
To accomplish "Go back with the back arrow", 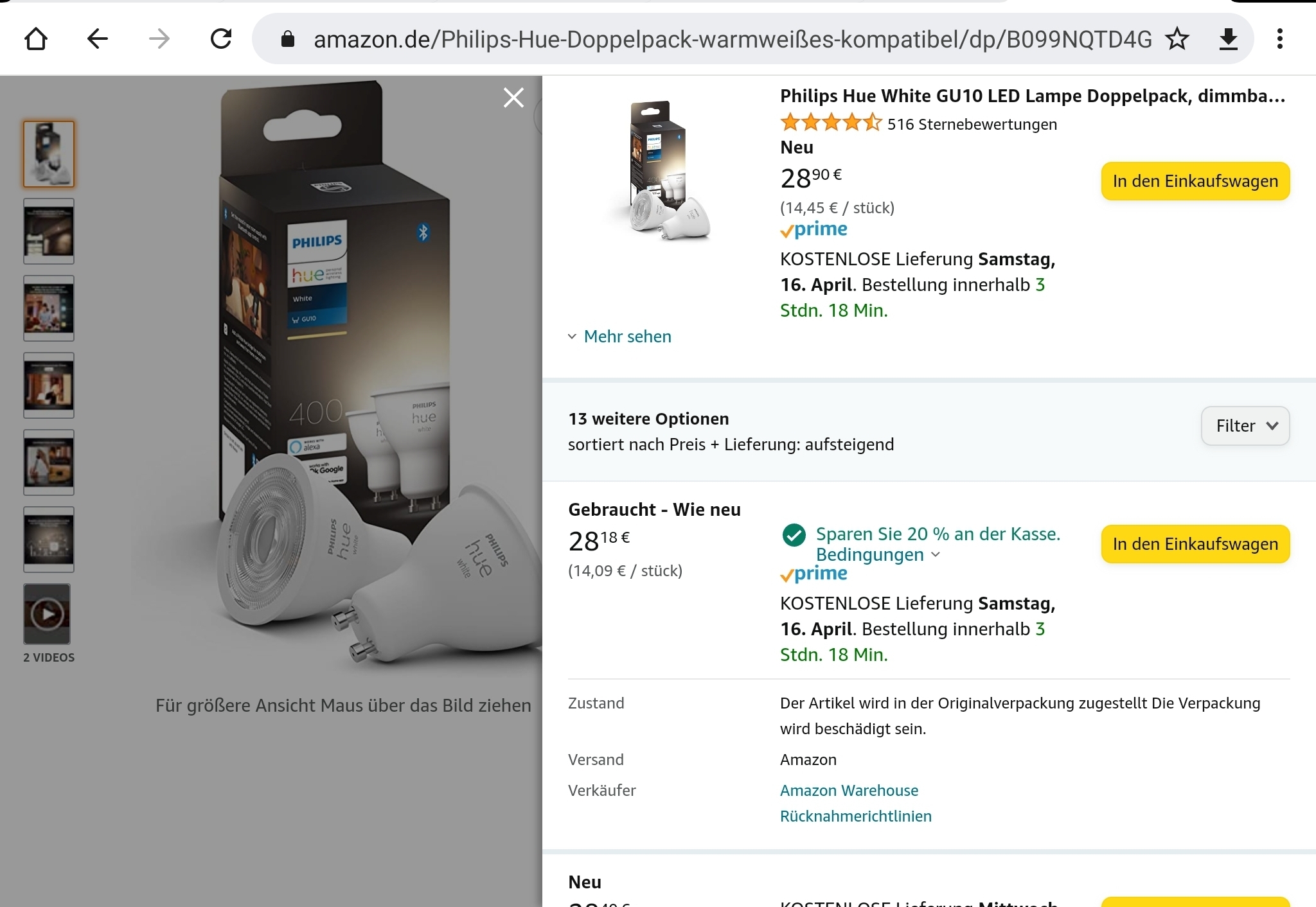I will (97, 39).
